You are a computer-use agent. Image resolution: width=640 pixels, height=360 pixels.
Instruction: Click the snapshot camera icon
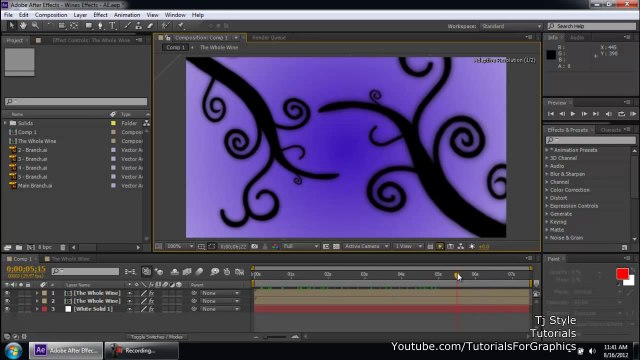click(255, 247)
